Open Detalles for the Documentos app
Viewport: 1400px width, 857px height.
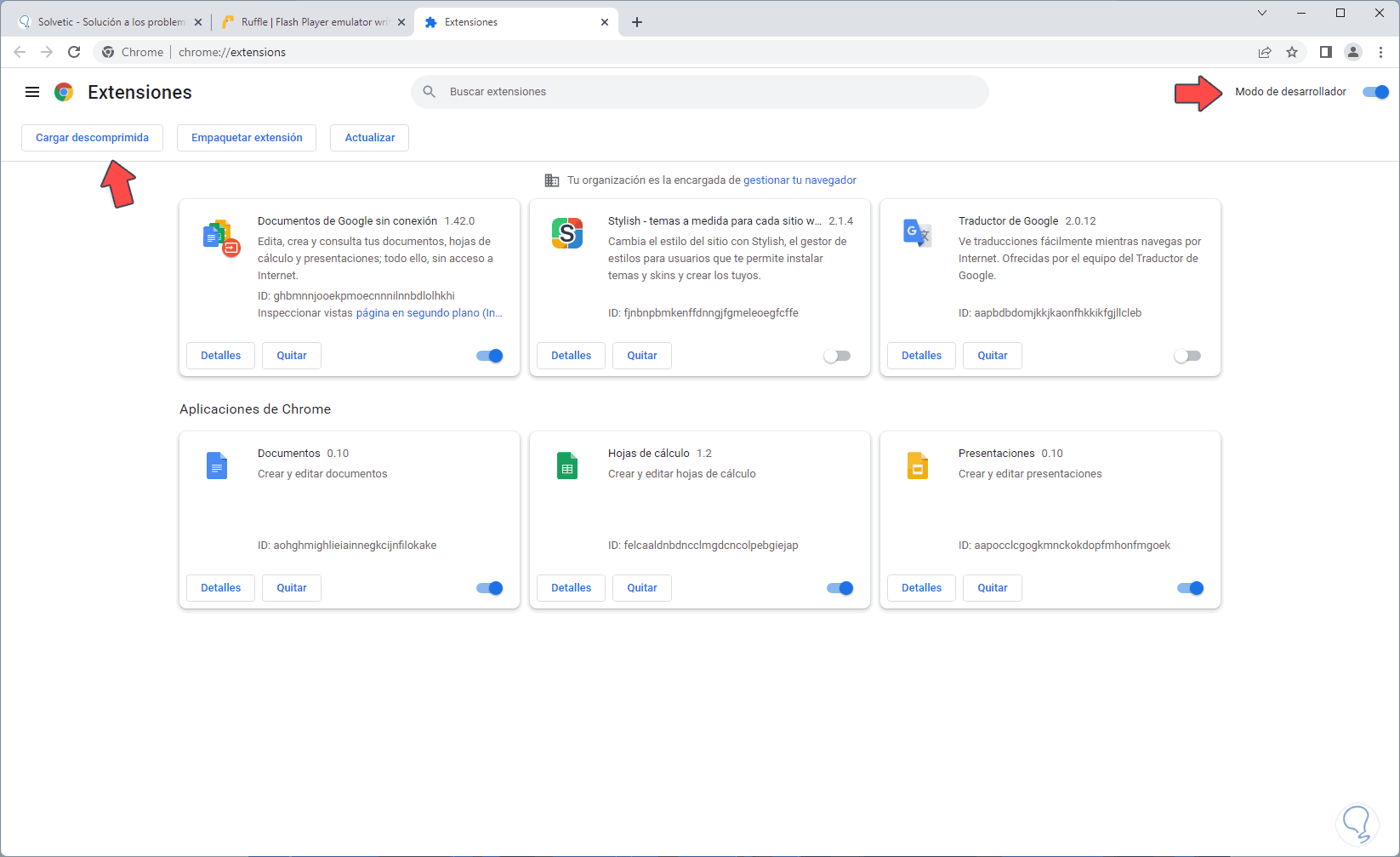221,588
